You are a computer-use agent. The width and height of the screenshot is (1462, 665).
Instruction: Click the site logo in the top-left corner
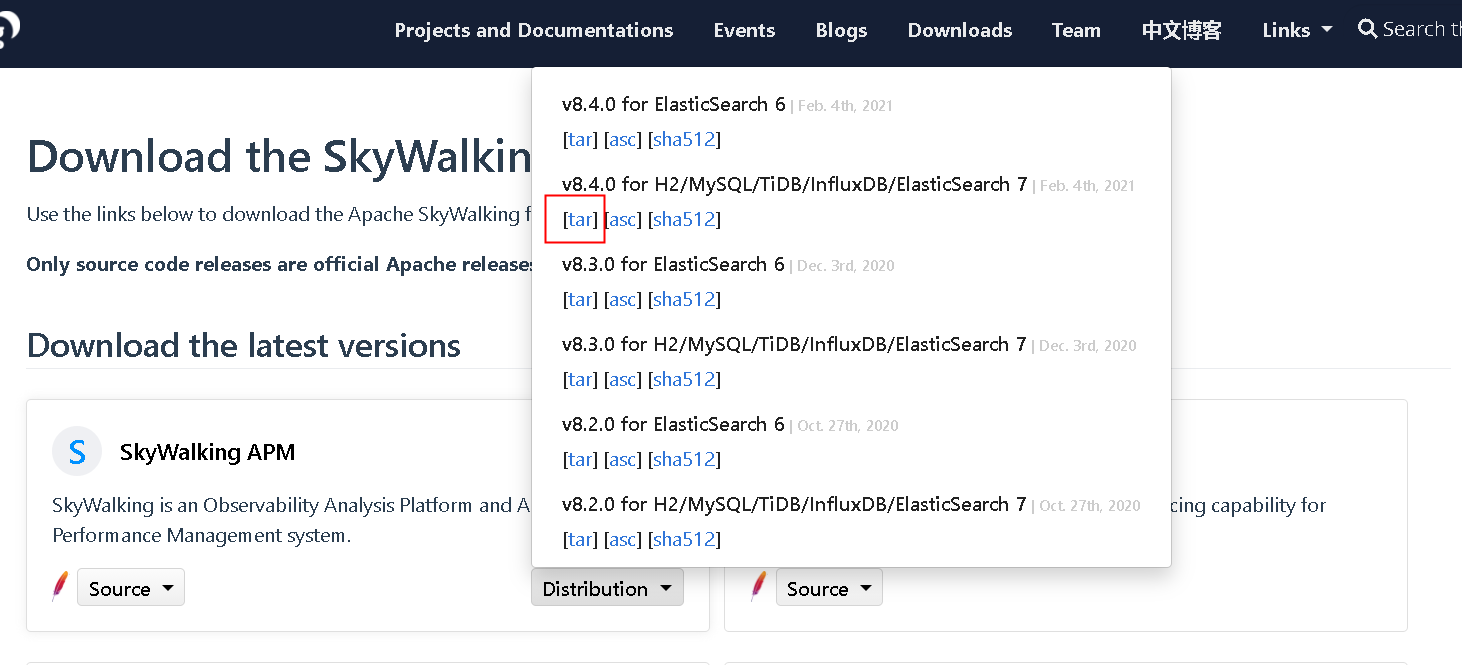pos(8,31)
